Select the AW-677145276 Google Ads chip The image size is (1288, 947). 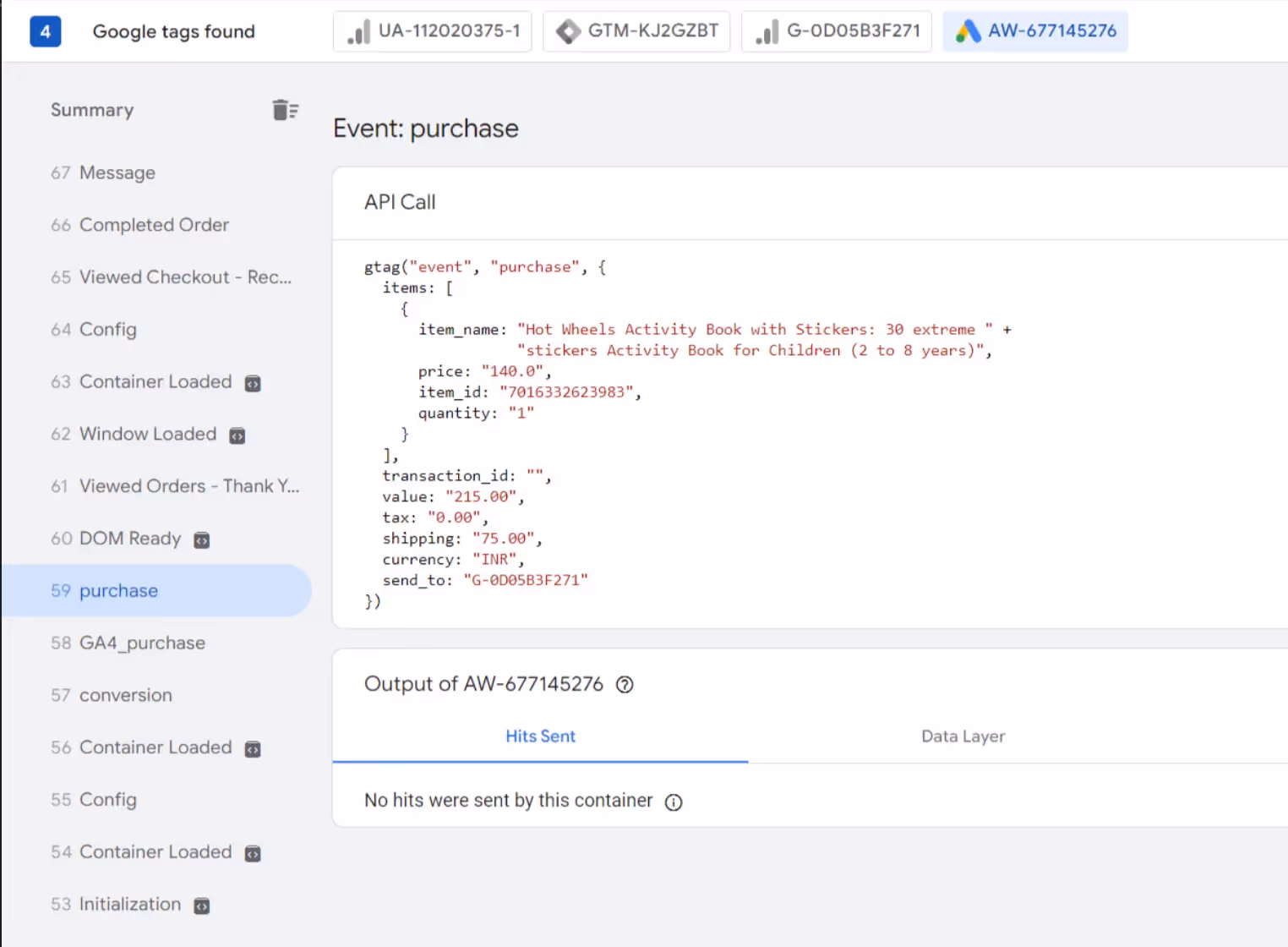1035,31
